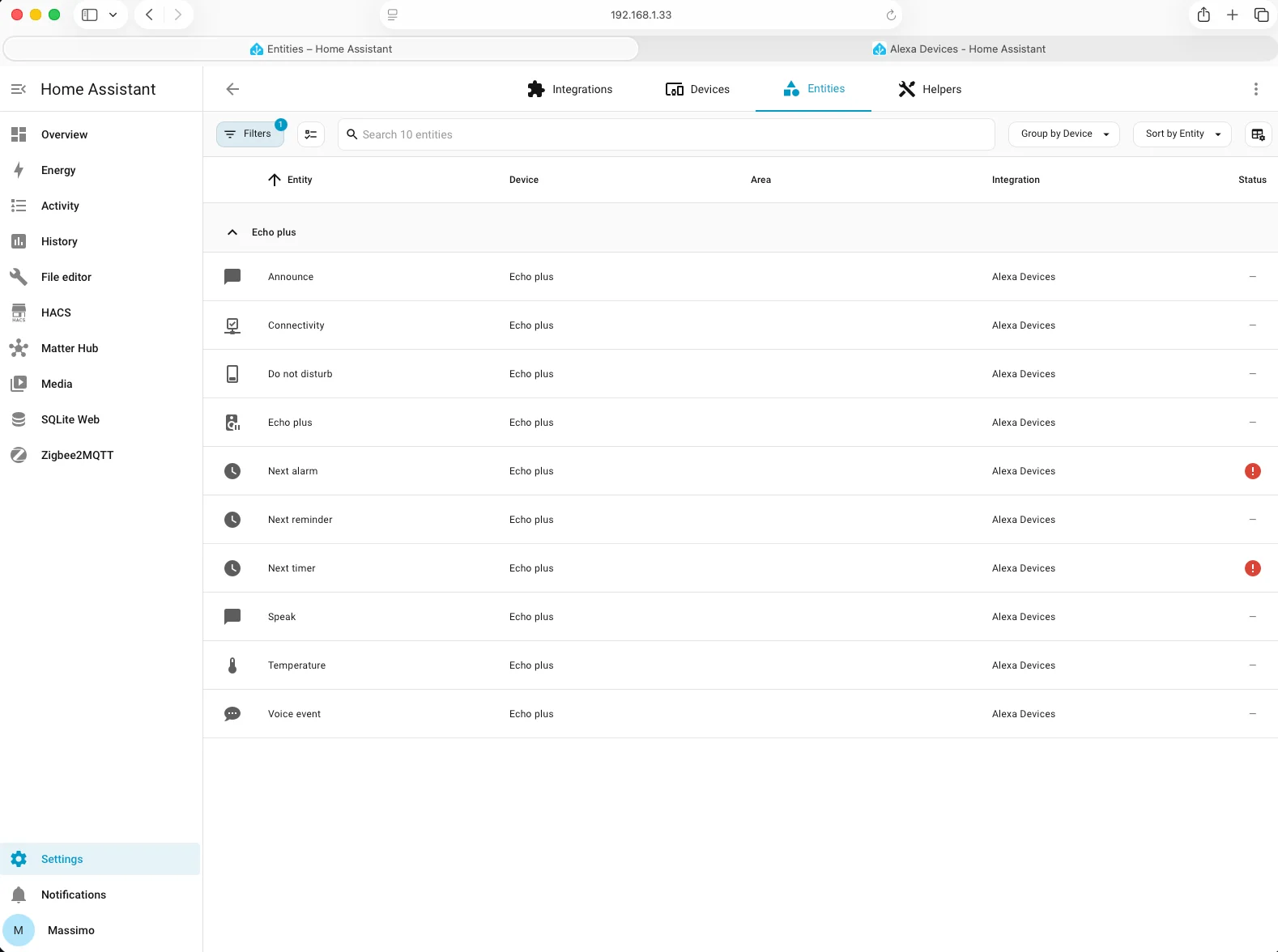1278x952 pixels.
Task: Open Zigbee2MQTT panel
Action: click(100, 455)
